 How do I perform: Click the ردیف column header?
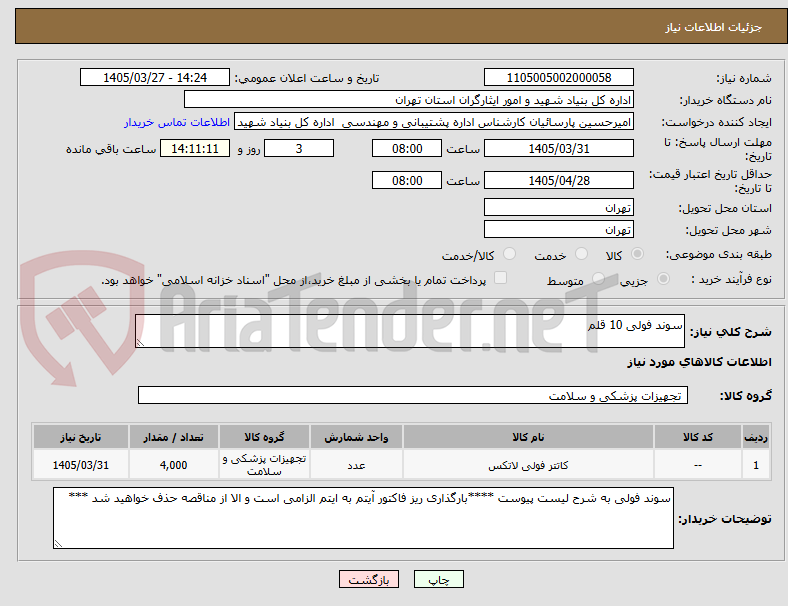pyautogui.click(x=755, y=437)
